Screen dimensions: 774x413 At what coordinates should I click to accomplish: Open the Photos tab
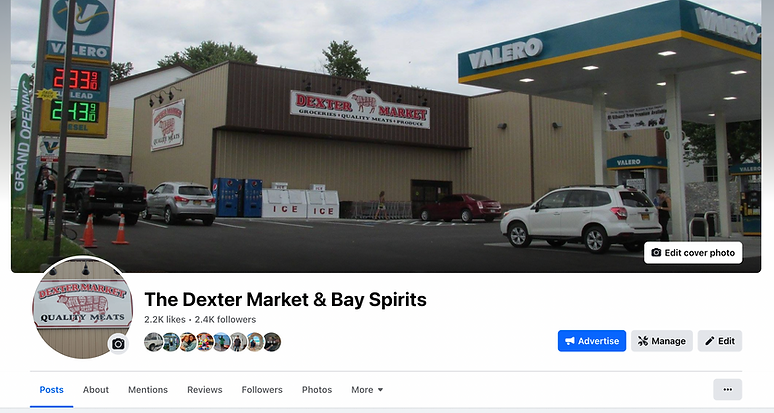coord(317,390)
